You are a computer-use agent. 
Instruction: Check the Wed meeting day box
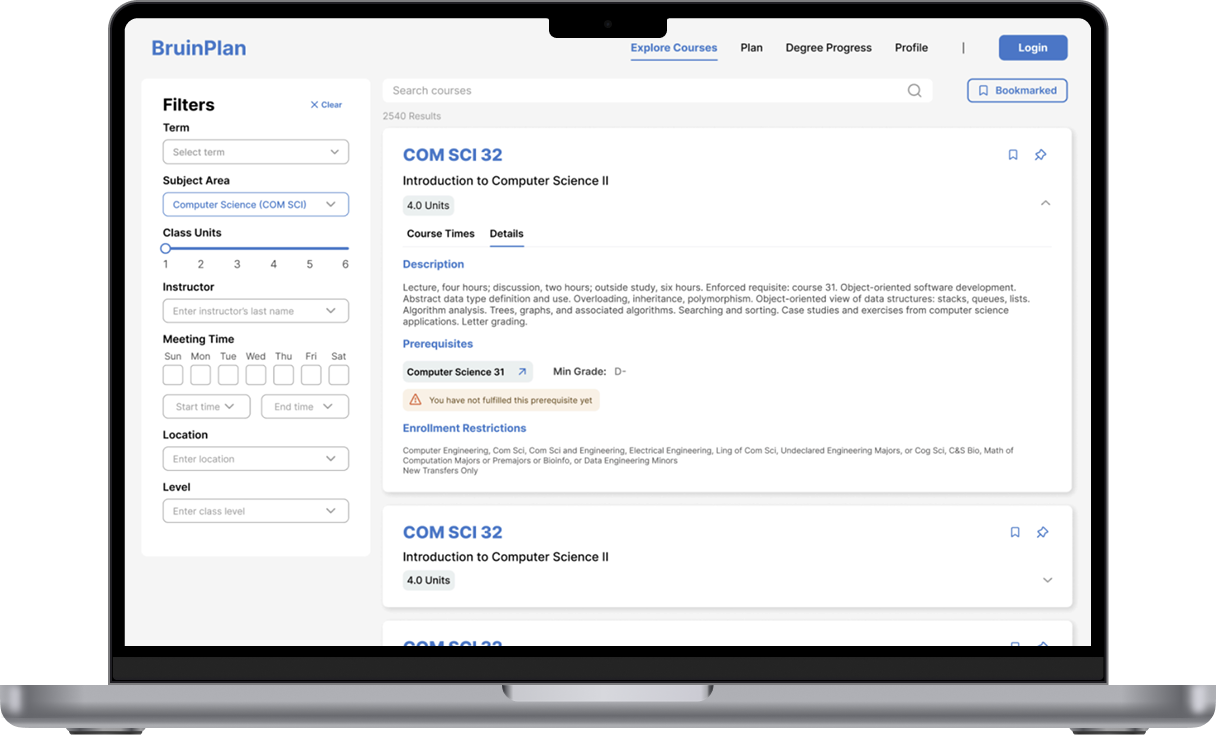point(256,375)
